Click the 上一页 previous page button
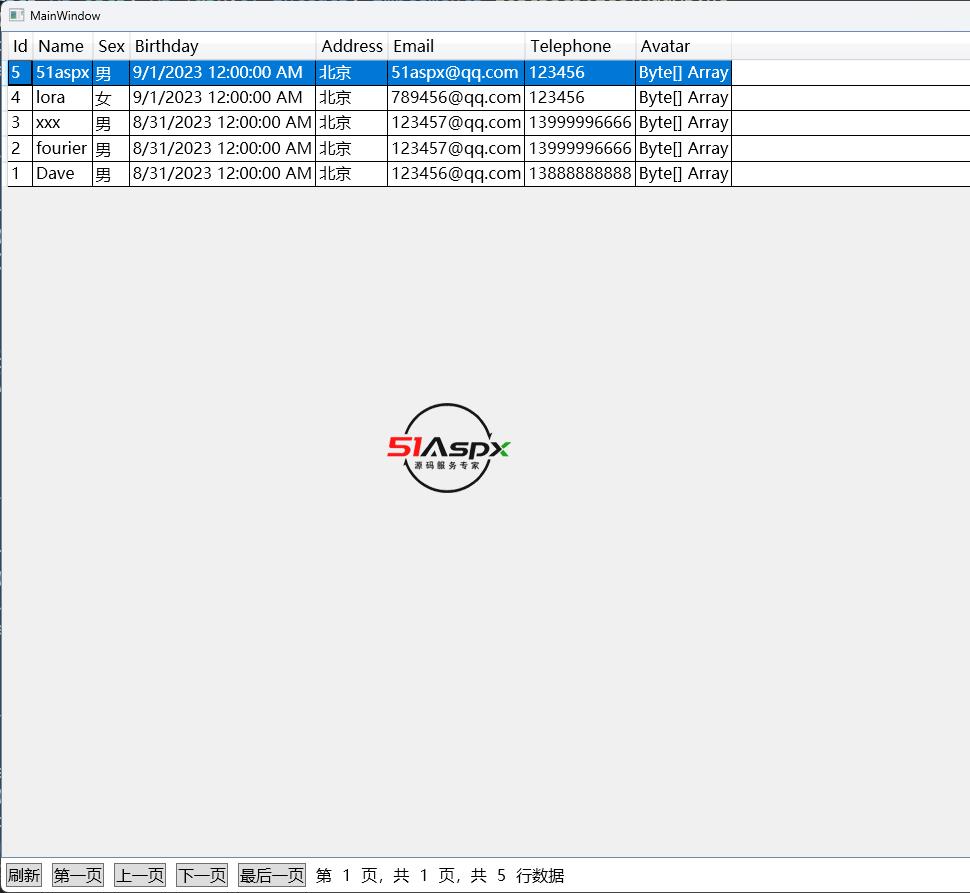This screenshot has height=893, width=970. point(140,875)
